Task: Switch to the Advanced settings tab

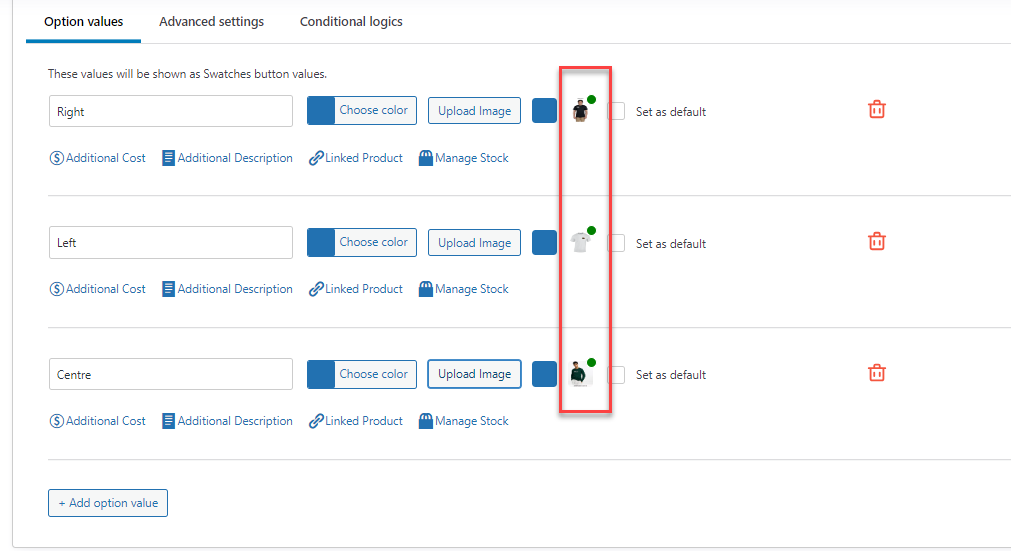Action: point(211,21)
